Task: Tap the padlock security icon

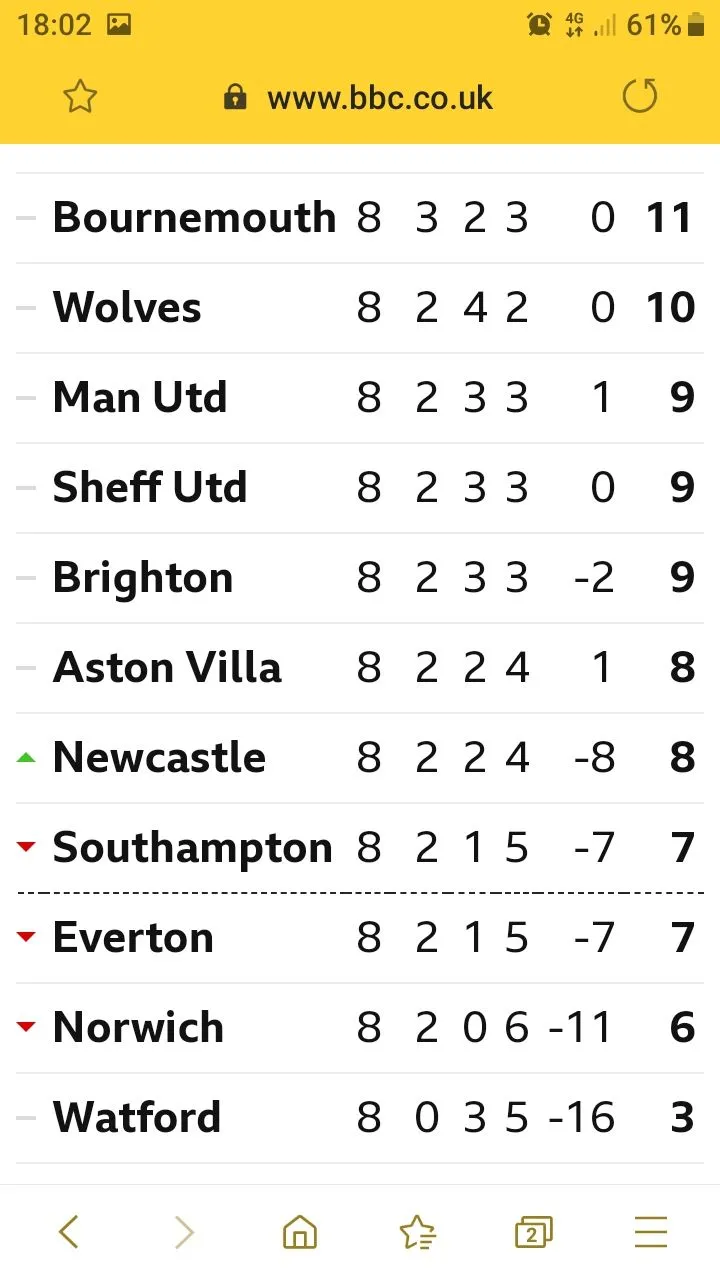Action: (235, 97)
